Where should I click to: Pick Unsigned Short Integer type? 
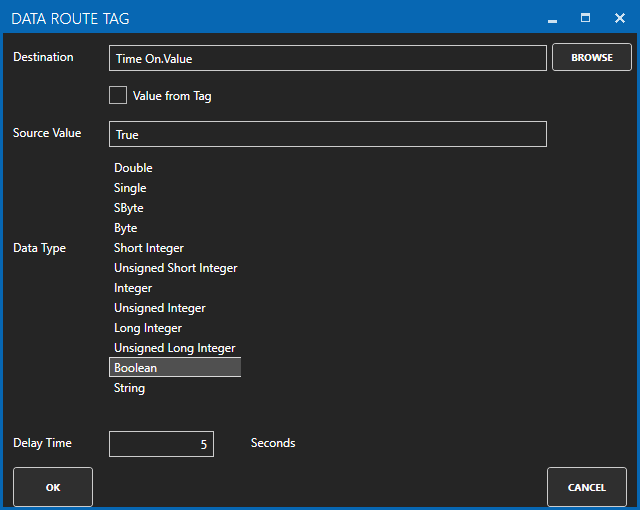tap(175, 268)
